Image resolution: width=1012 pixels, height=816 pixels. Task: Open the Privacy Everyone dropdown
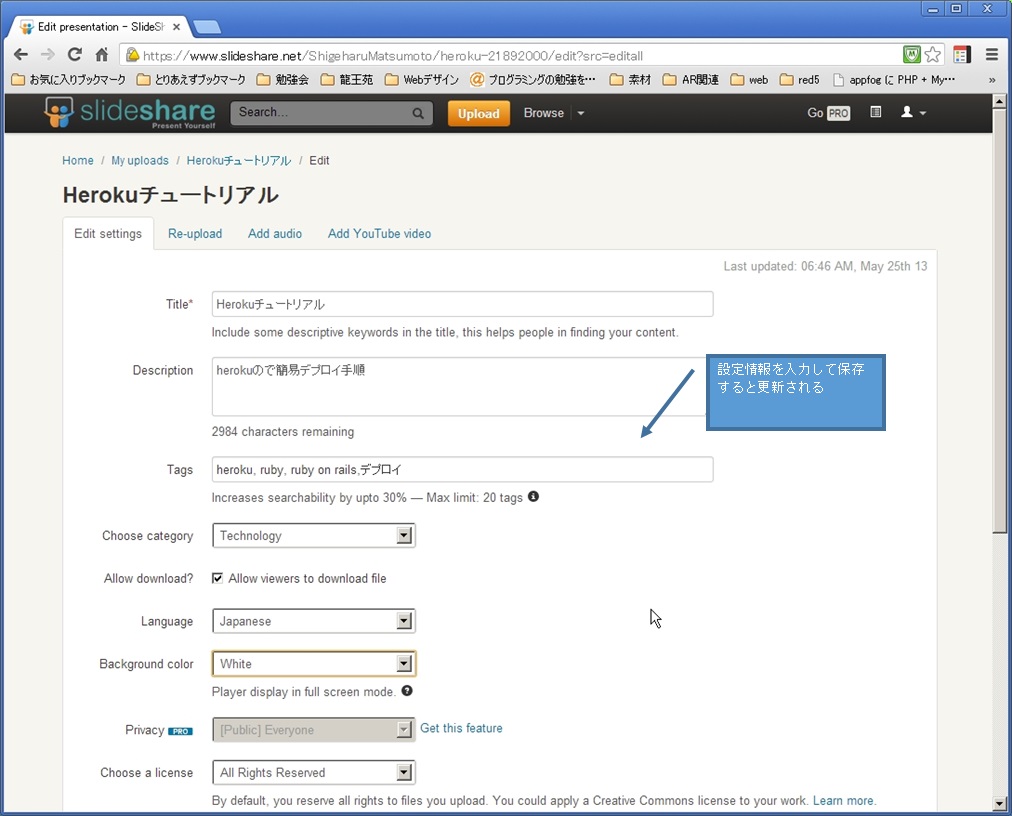click(314, 729)
